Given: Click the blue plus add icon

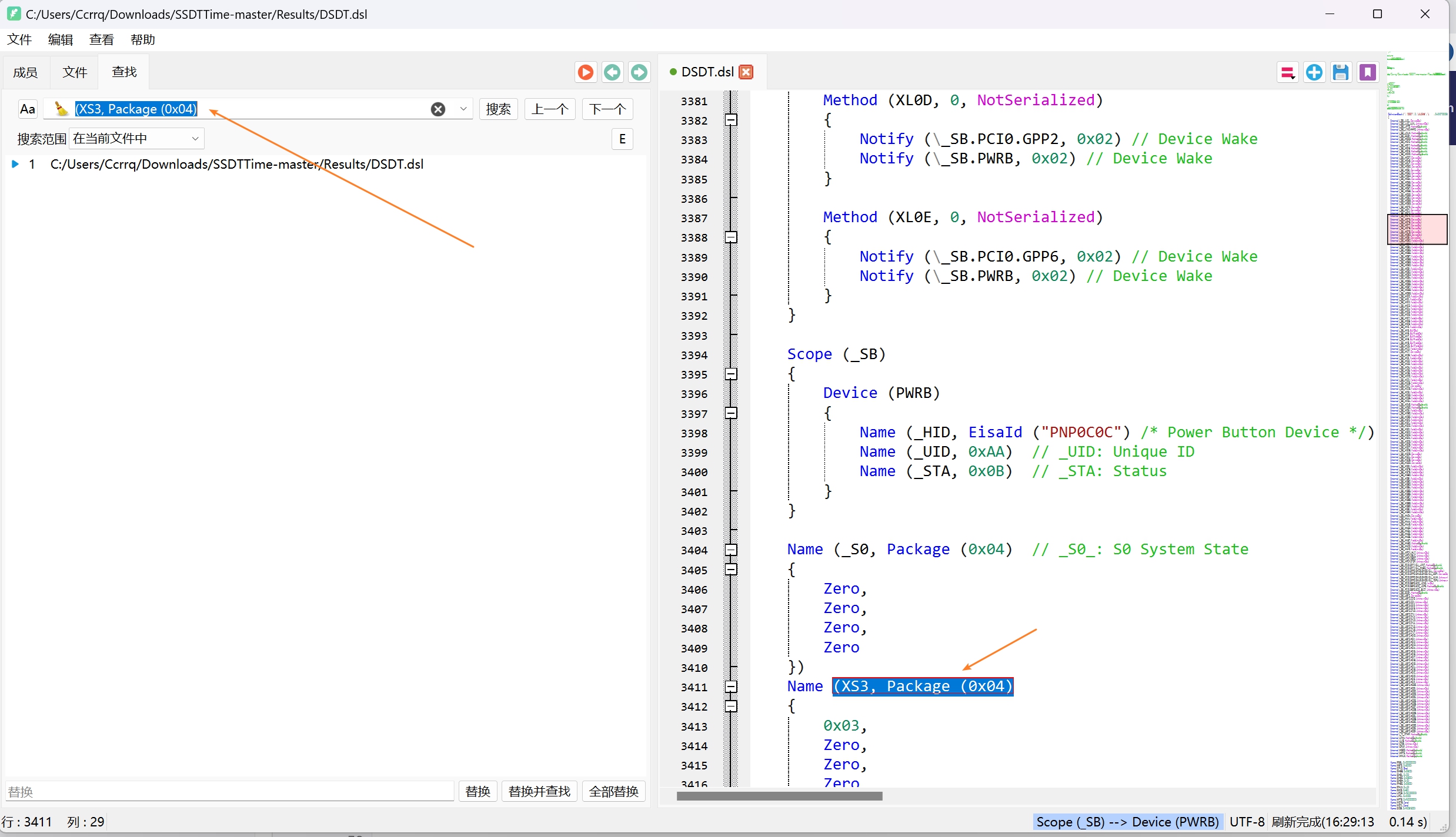Looking at the screenshot, I should click(x=1314, y=72).
